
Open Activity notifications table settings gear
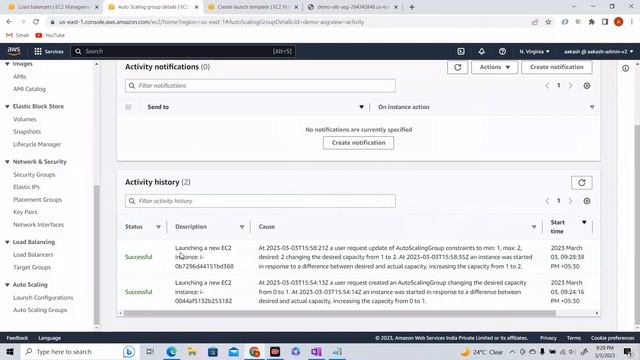click(x=587, y=86)
